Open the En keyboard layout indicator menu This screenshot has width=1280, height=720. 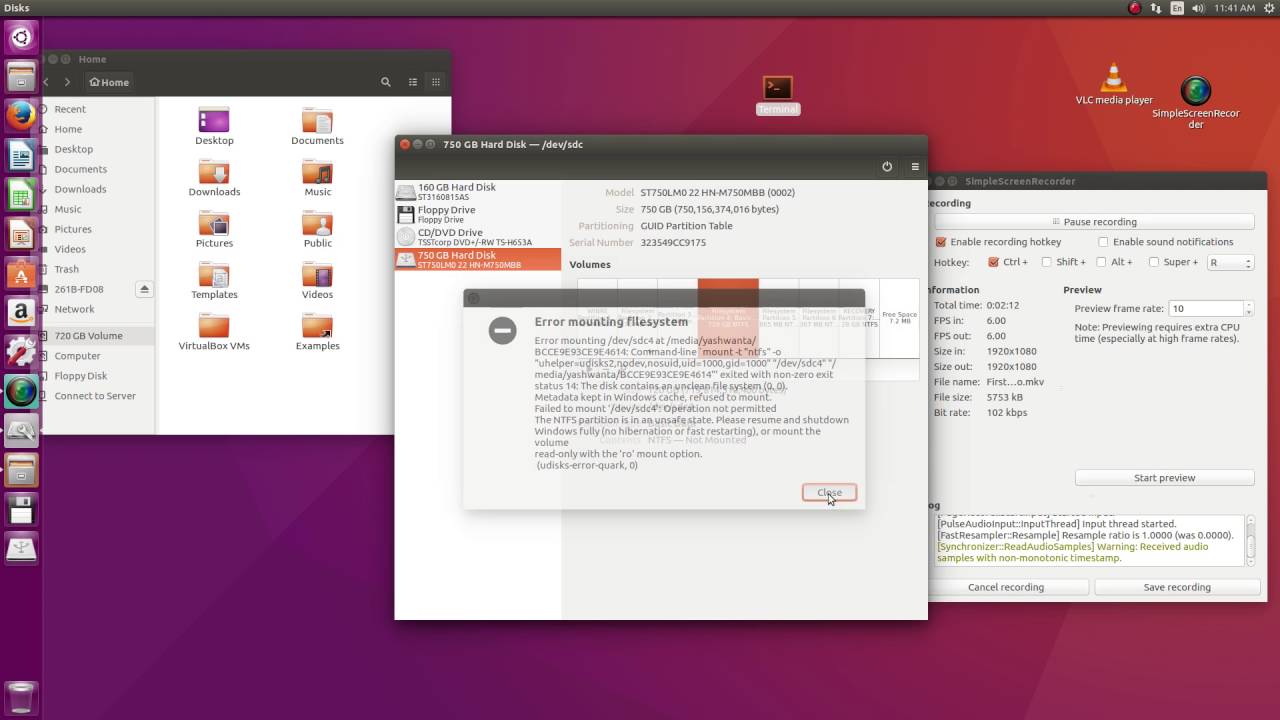tap(1177, 8)
